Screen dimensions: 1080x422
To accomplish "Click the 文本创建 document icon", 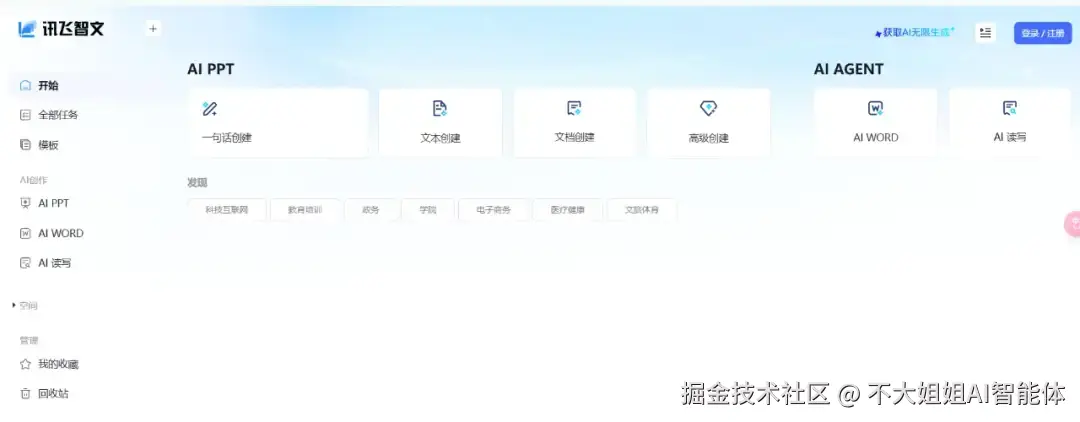I will tap(440, 108).
